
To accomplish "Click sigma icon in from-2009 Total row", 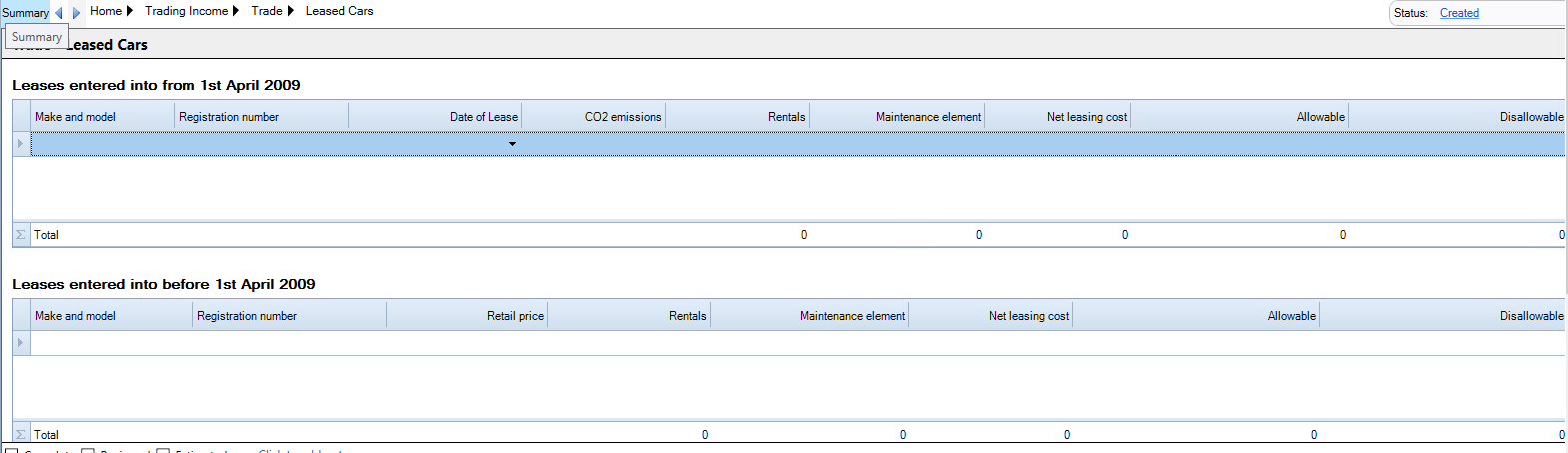I will (x=21, y=235).
